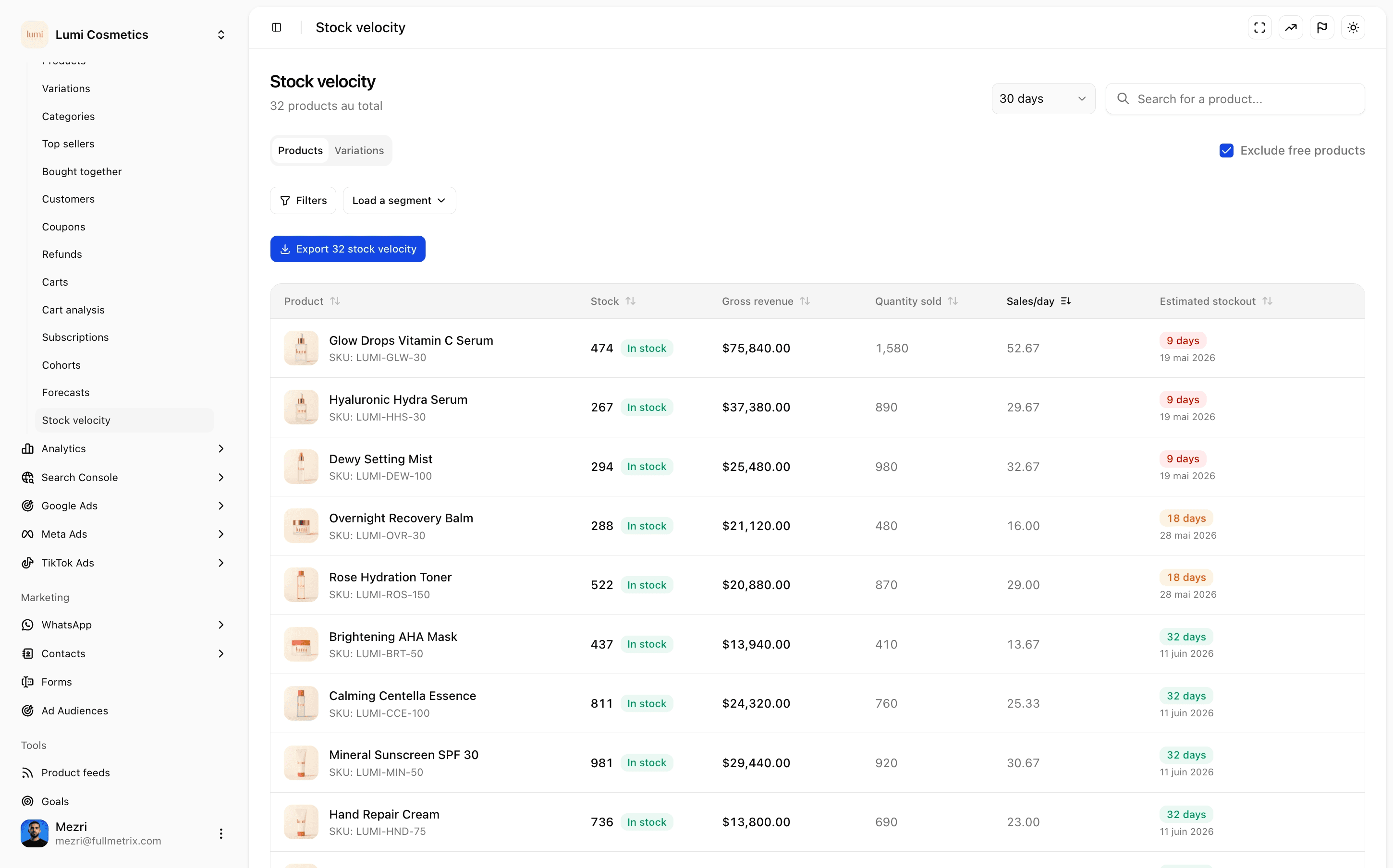Viewport: 1393px width, 868px height.
Task: Click the Google Ads icon
Action: click(x=27, y=506)
